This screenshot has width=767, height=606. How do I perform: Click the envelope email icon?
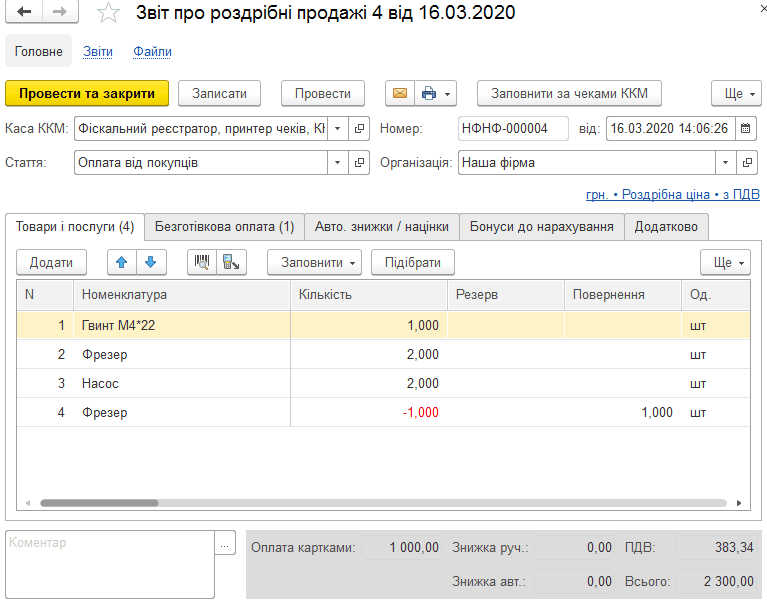coord(400,93)
